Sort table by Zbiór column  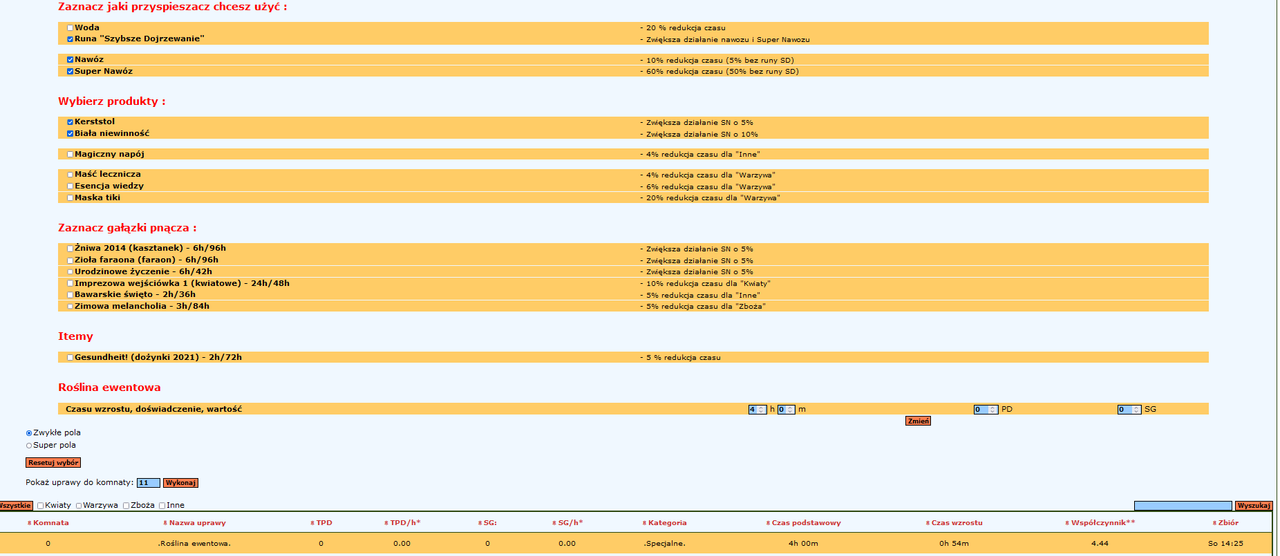click(1224, 523)
